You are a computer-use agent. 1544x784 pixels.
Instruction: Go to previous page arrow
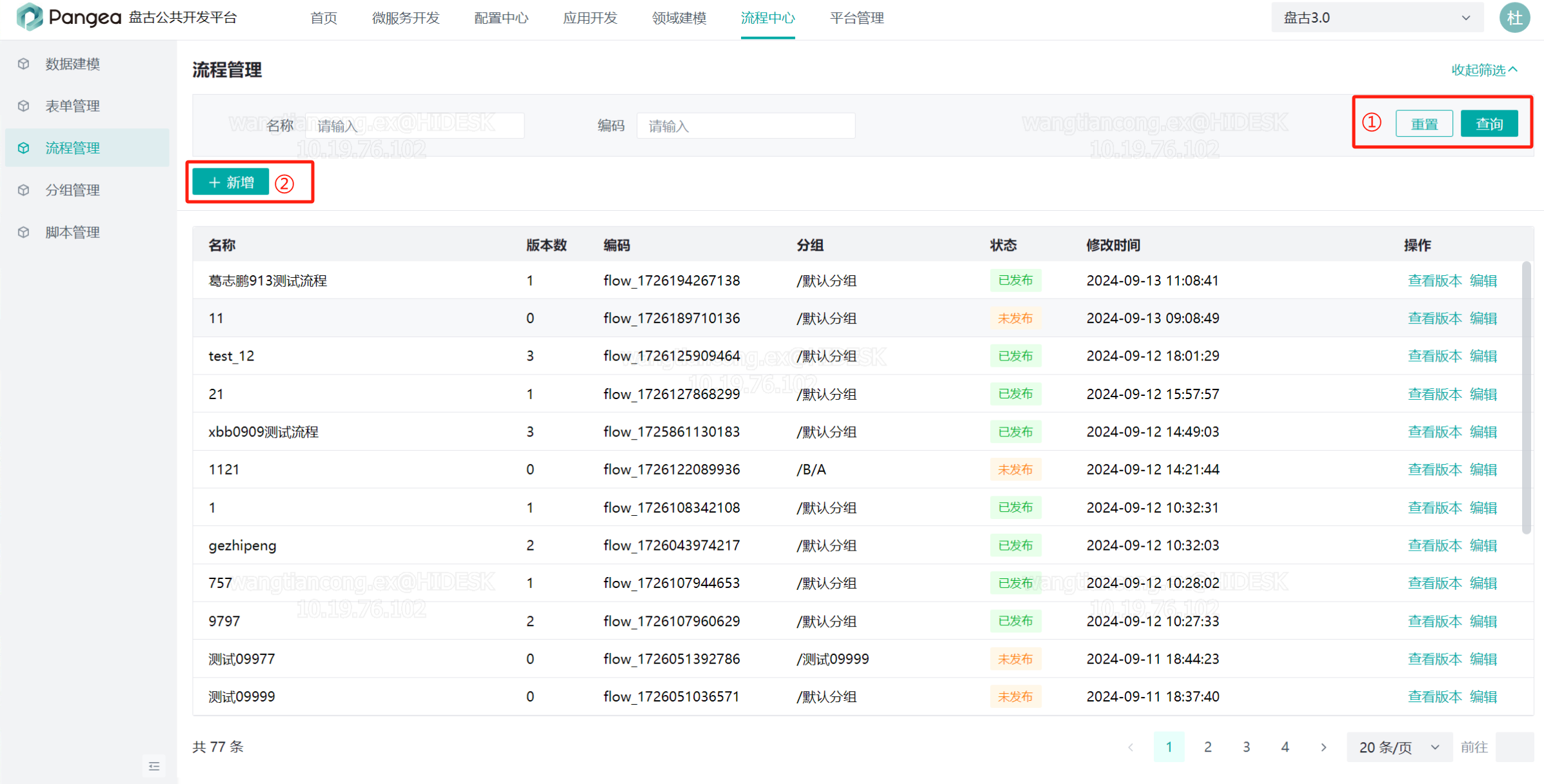click(x=1131, y=747)
